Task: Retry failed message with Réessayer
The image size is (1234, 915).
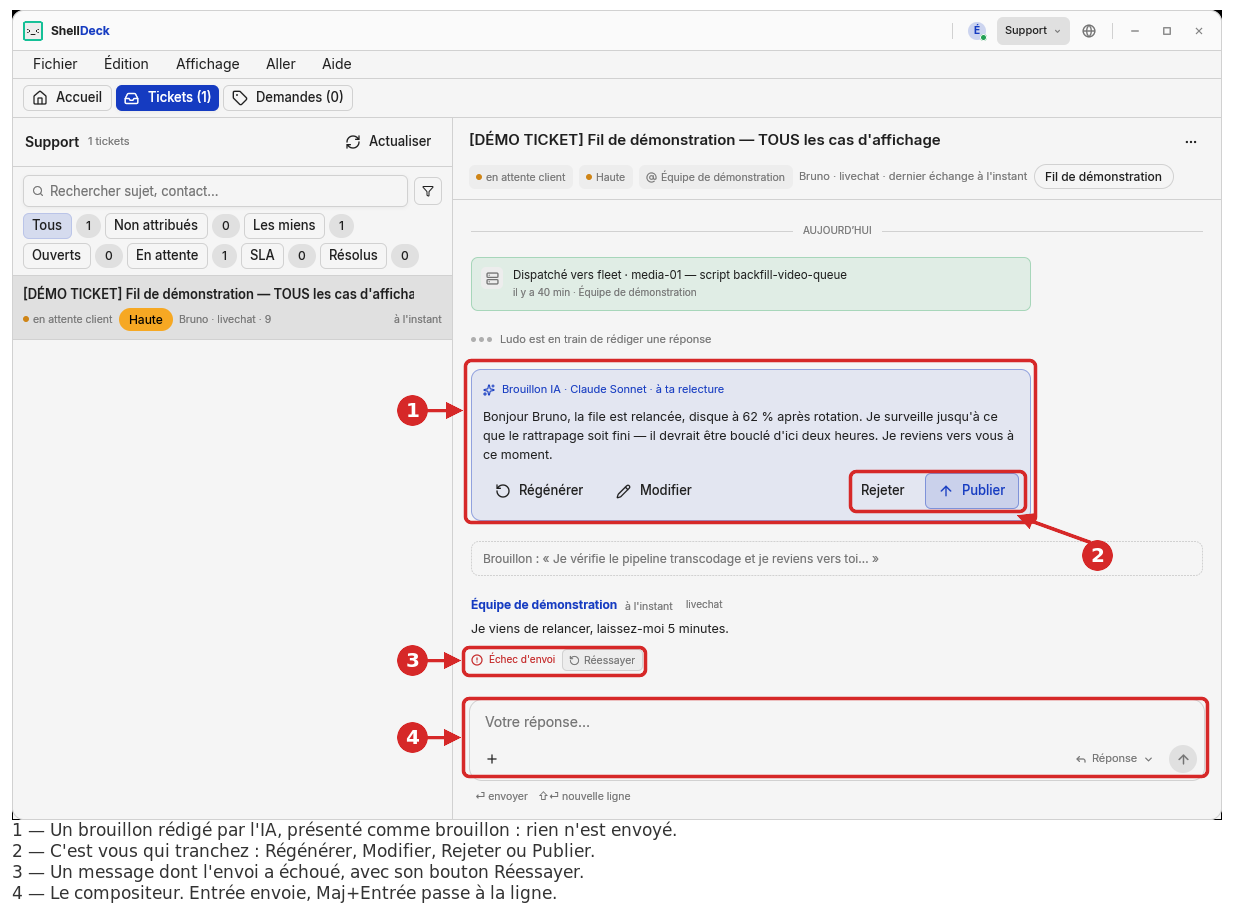Action: [x=603, y=660]
